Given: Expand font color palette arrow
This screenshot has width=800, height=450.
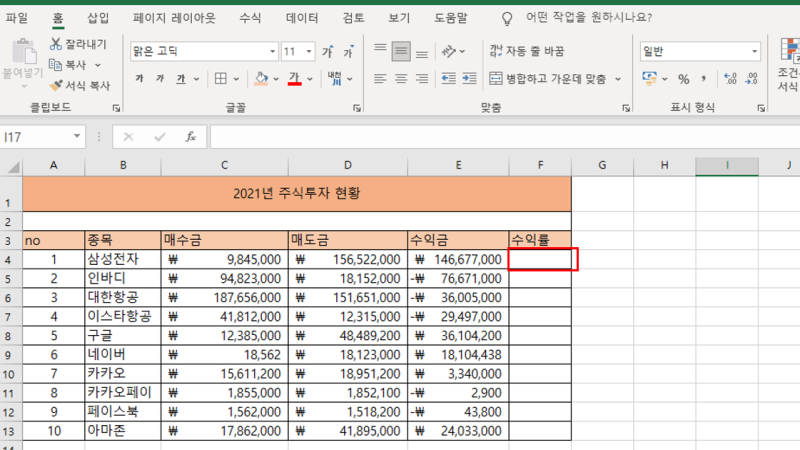Looking at the screenshot, I should 310,79.
